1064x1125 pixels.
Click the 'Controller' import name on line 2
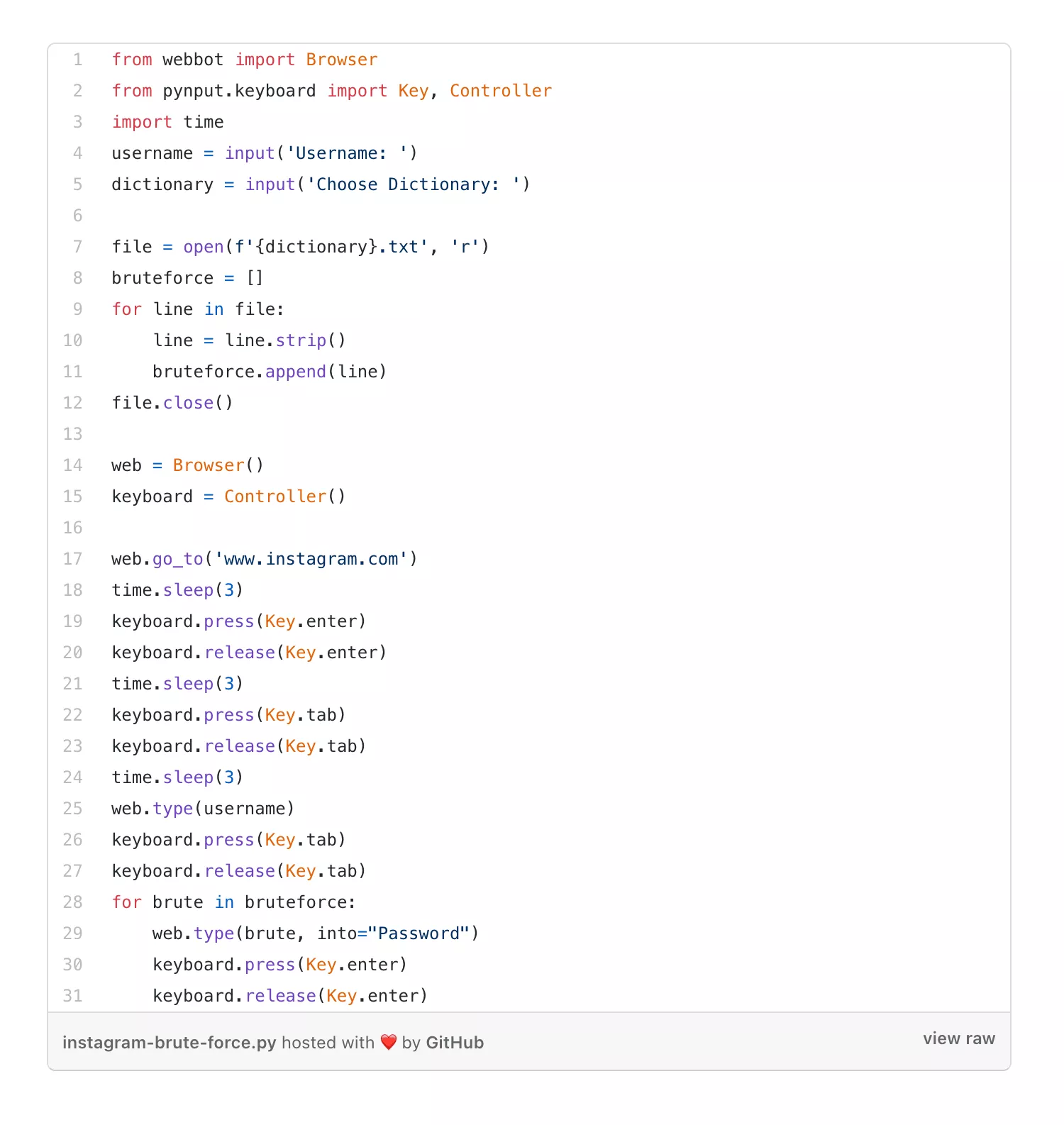[501, 91]
